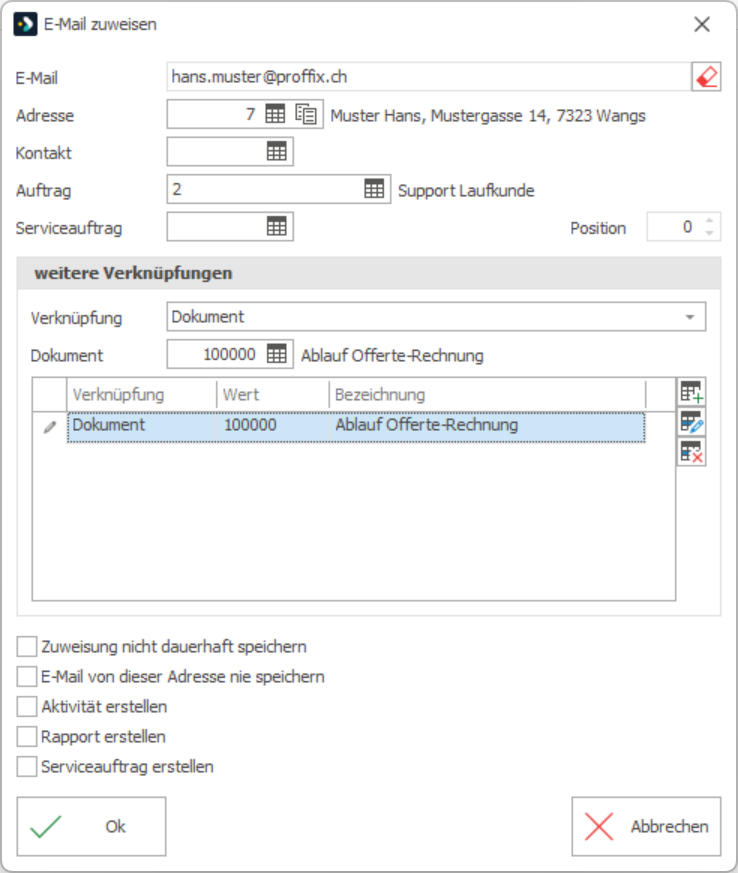Click the Proffix app icon in title bar
The width and height of the screenshot is (738, 873).
pos(26,24)
